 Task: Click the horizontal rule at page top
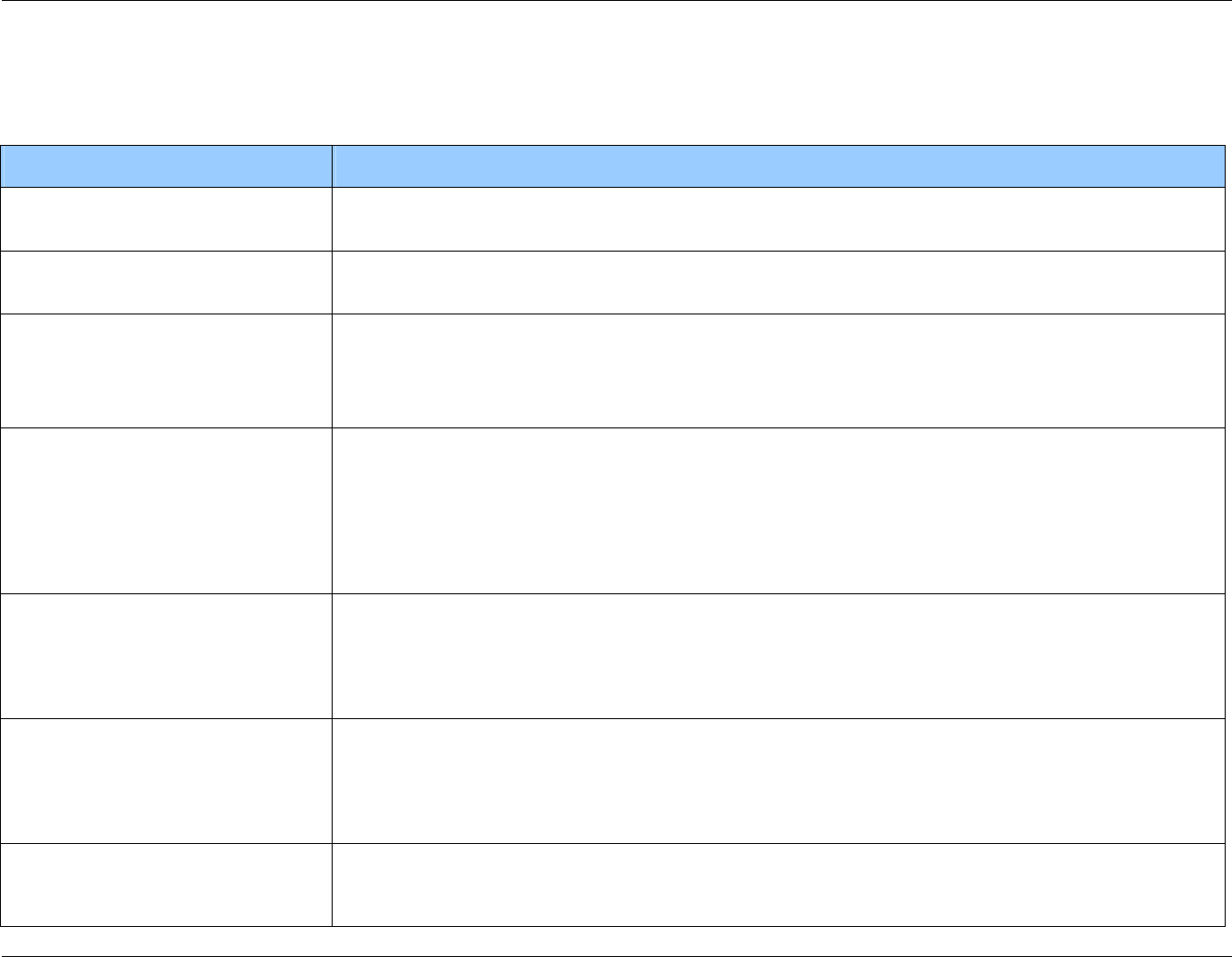[616, 1]
